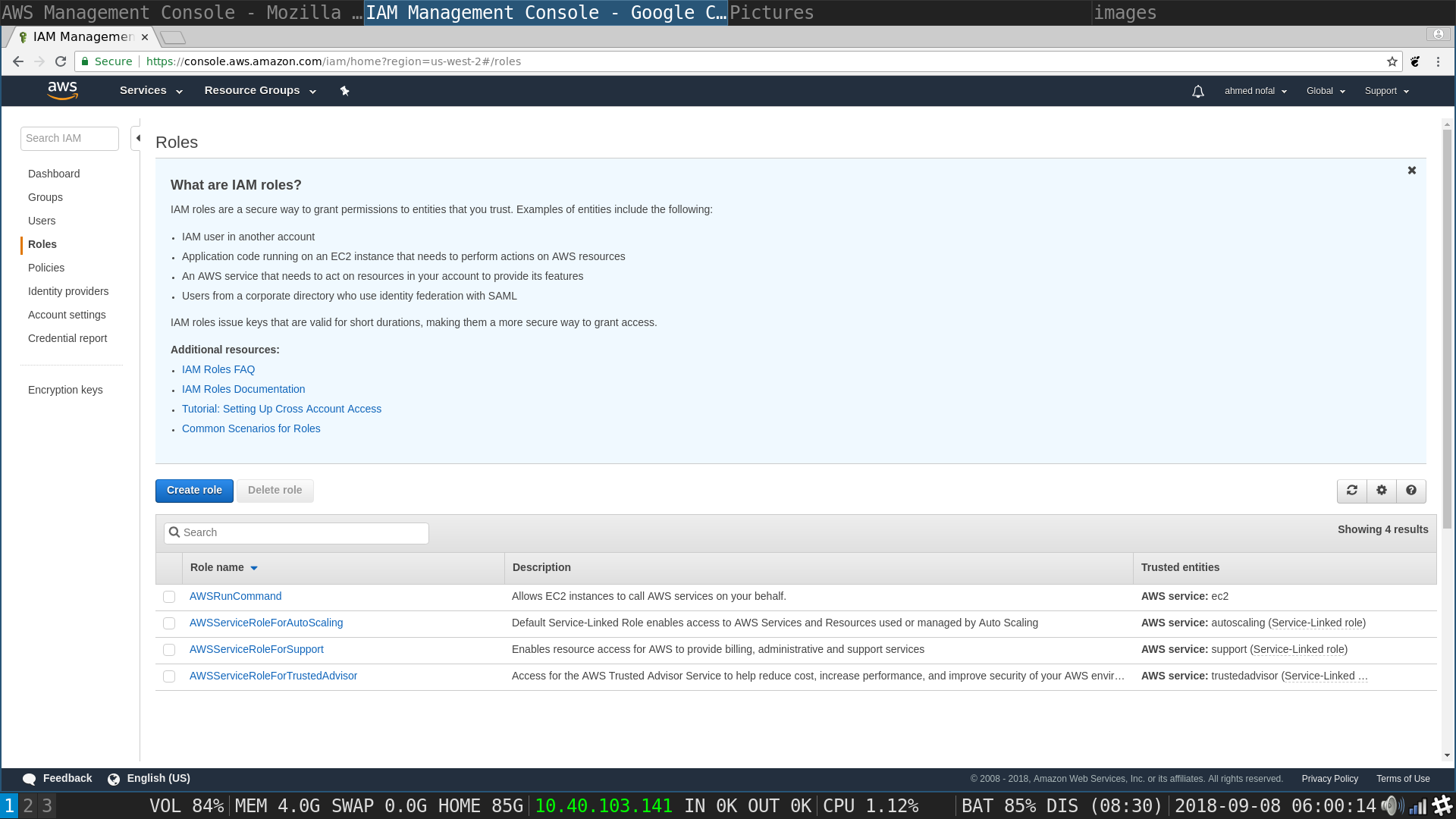
Task: Refresh the roles list
Action: click(x=1351, y=491)
